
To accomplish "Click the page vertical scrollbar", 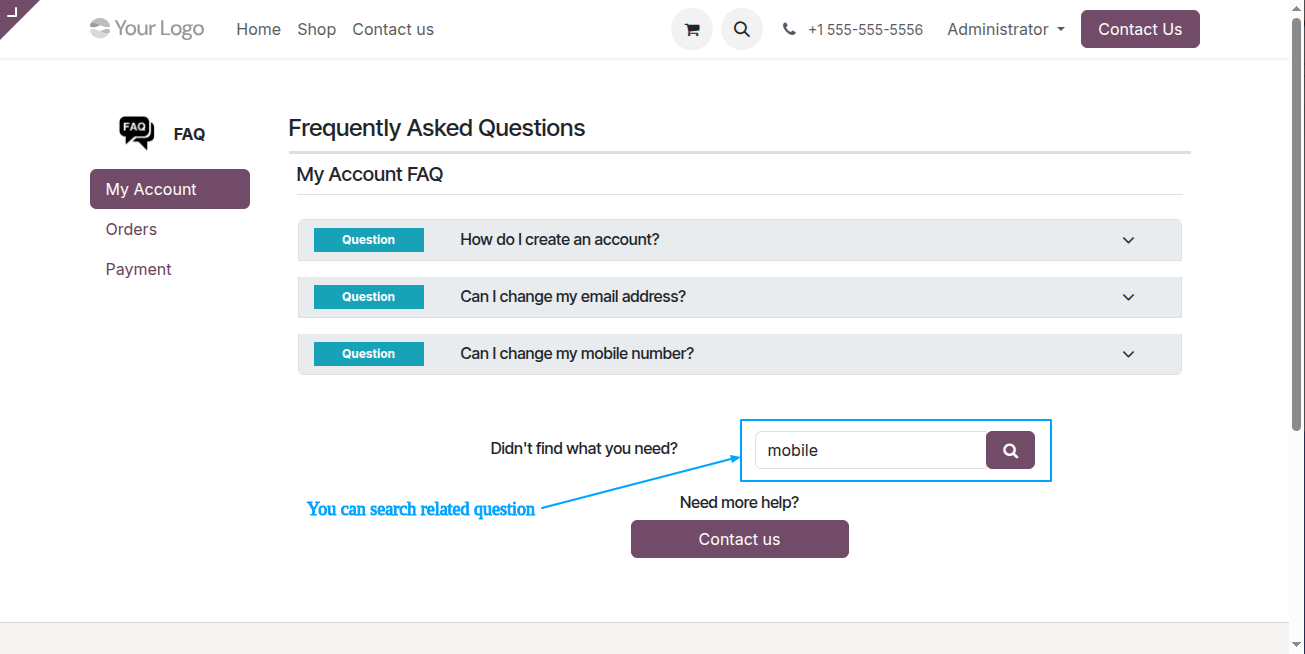I will click(x=1297, y=225).
